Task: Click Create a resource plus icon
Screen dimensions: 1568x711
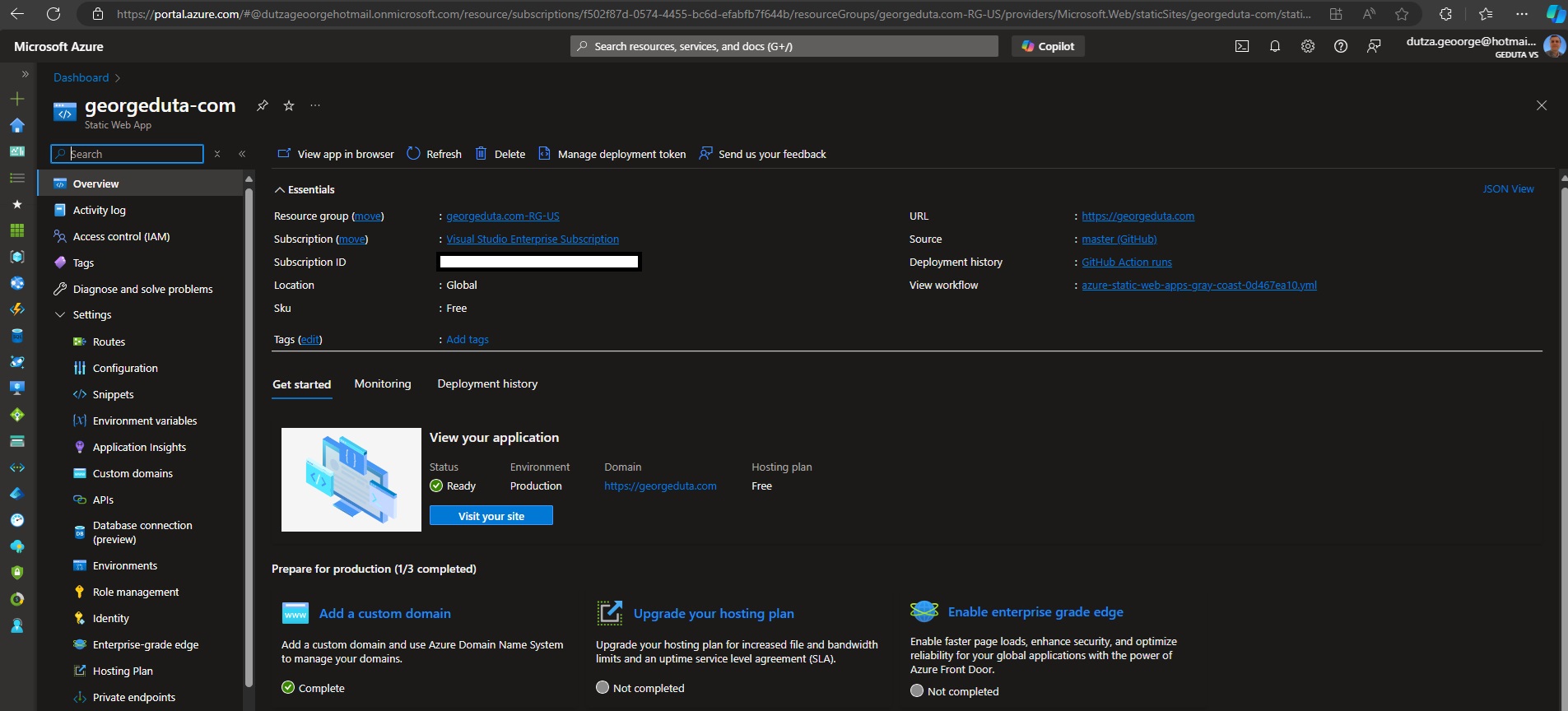Action: (x=17, y=99)
